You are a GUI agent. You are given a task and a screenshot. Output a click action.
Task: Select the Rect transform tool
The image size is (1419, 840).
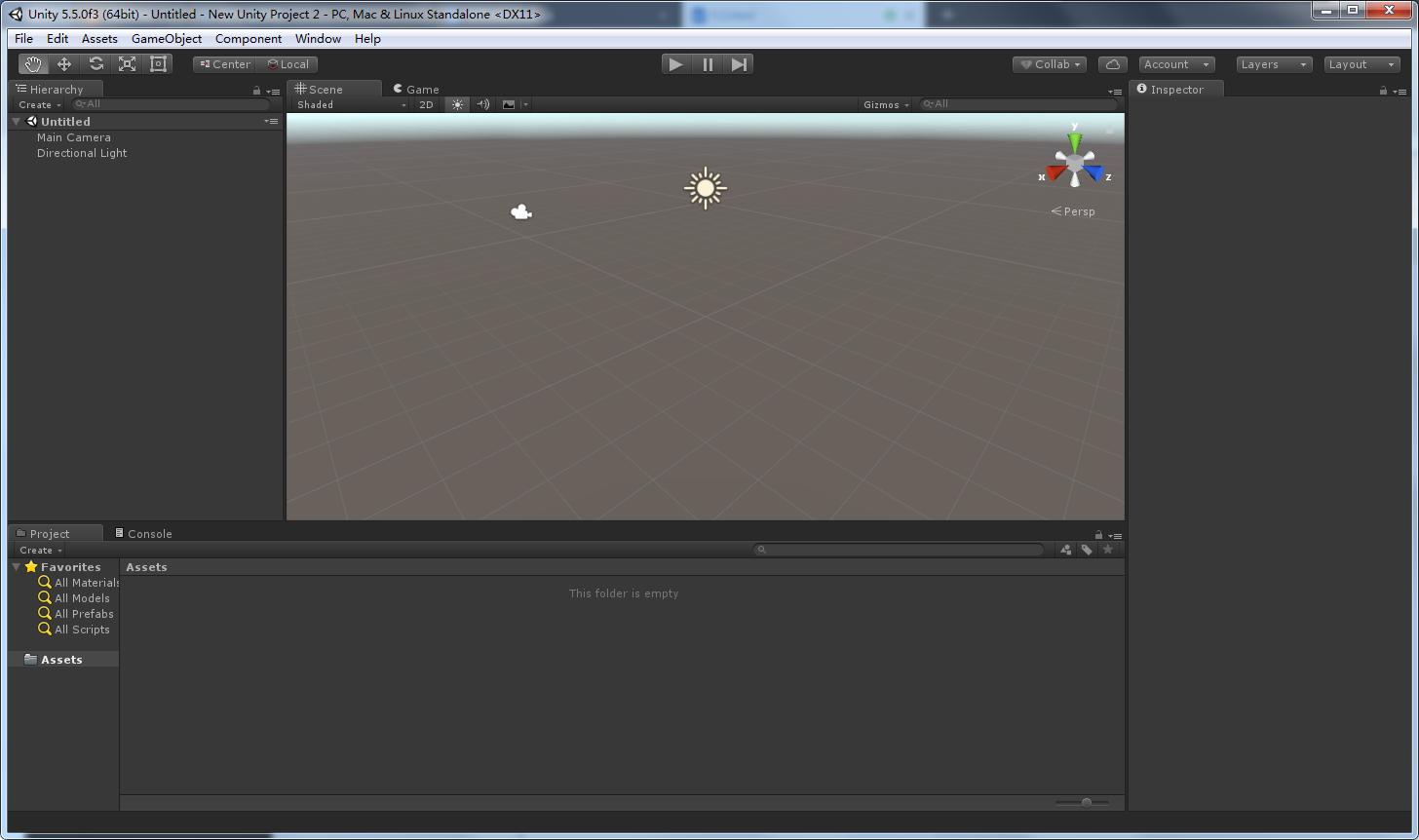tap(158, 63)
